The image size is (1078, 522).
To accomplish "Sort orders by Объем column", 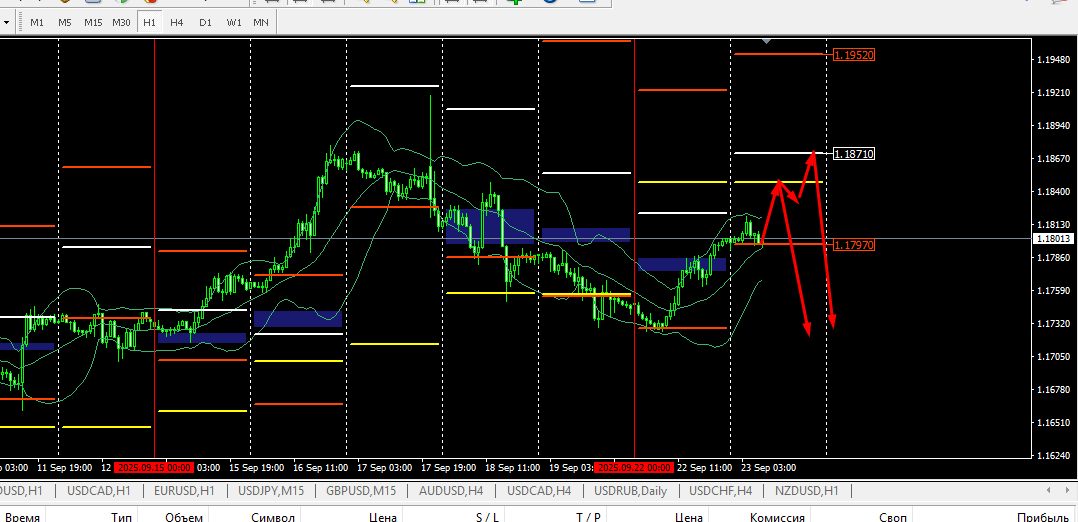I will pyautogui.click(x=184, y=518).
